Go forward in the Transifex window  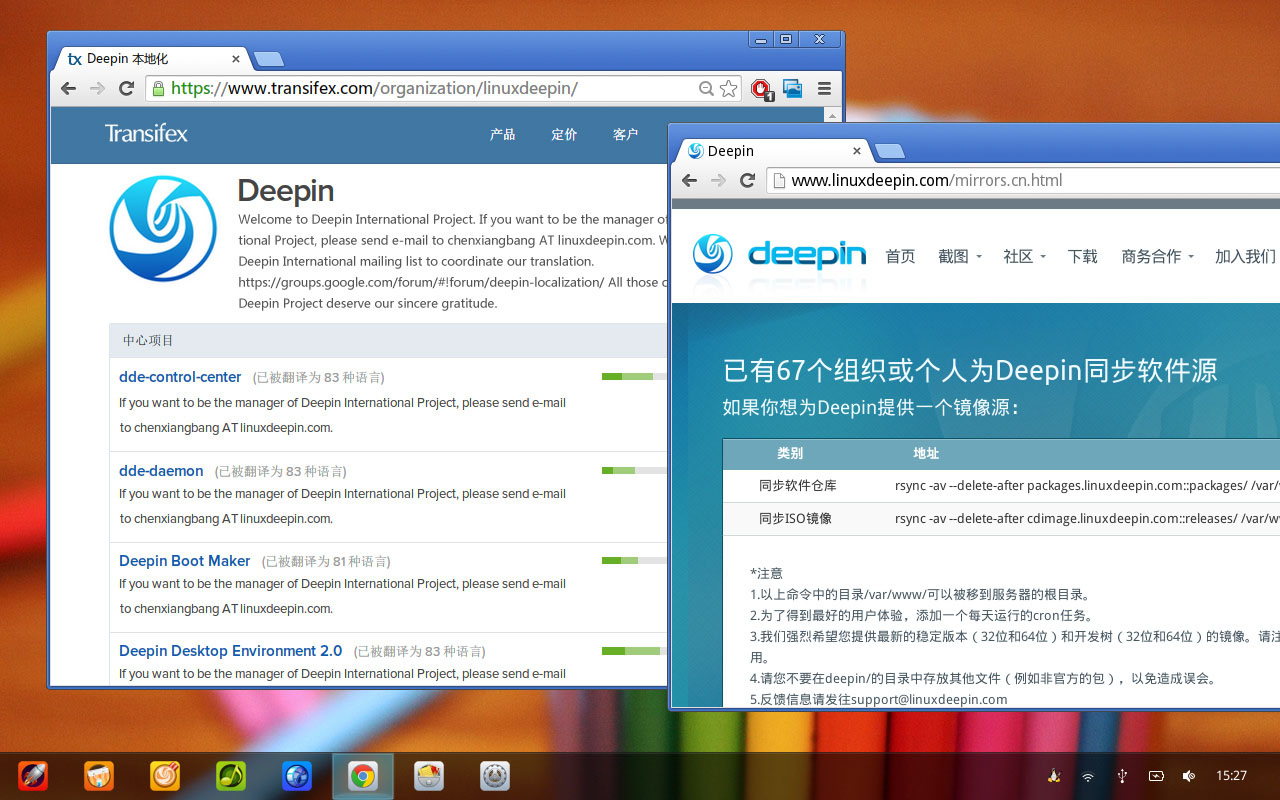[97, 88]
